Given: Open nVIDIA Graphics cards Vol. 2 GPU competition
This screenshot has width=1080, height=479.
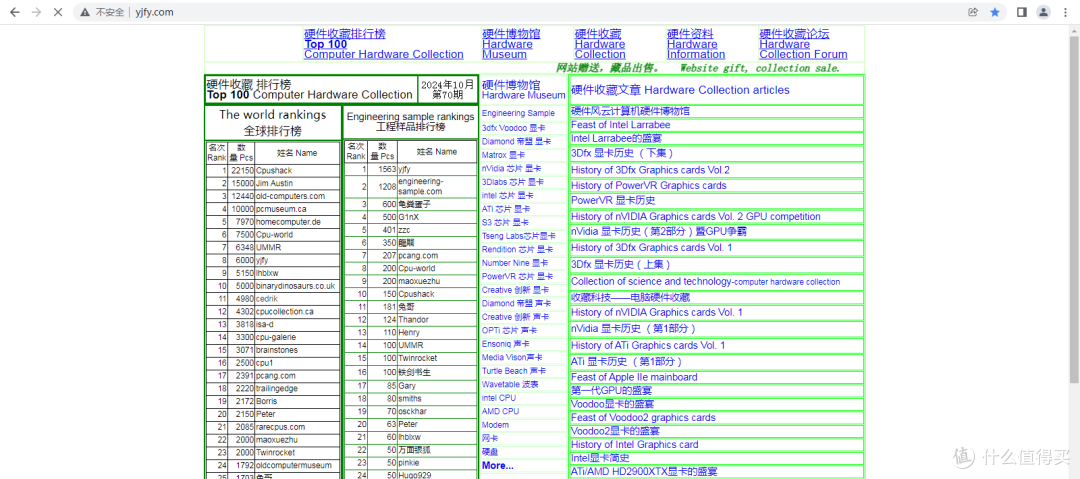Looking at the screenshot, I should pos(696,216).
